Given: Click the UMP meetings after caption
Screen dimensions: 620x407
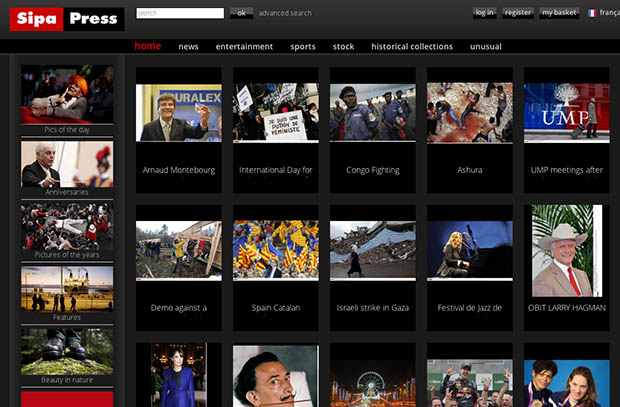Looking at the screenshot, I should click(567, 170).
